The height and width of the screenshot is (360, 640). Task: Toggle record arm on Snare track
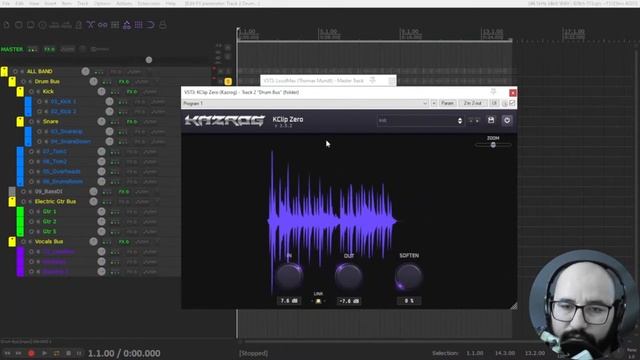pos(31,122)
